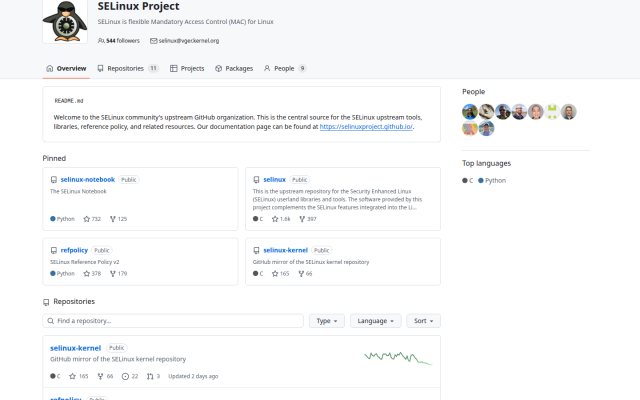Open the Repositories tab
This screenshot has width=640, height=400.
pos(127,68)
